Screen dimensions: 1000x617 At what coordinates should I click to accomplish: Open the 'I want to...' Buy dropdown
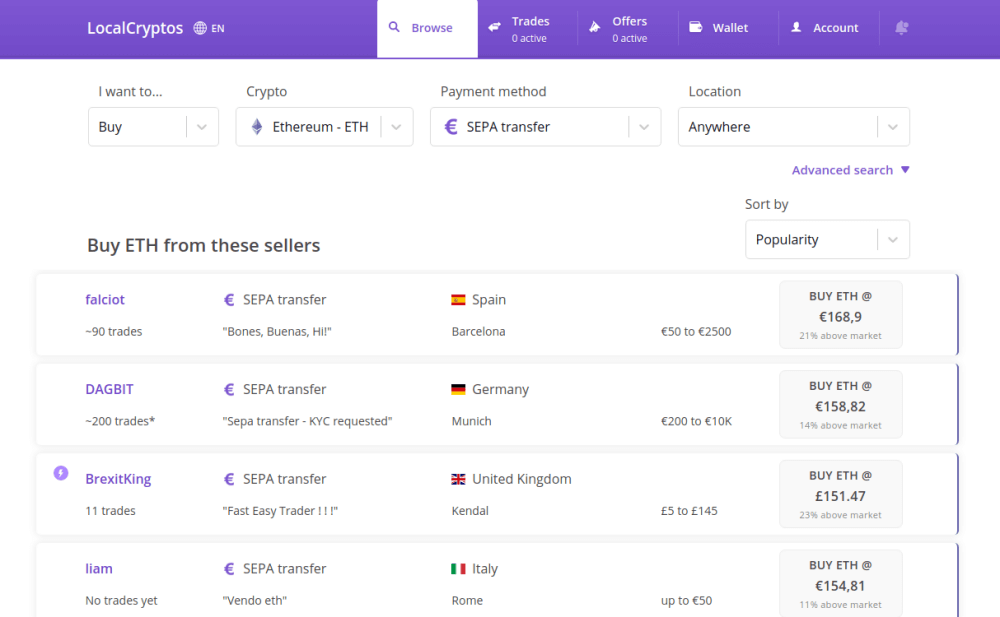tap(153, 127)
